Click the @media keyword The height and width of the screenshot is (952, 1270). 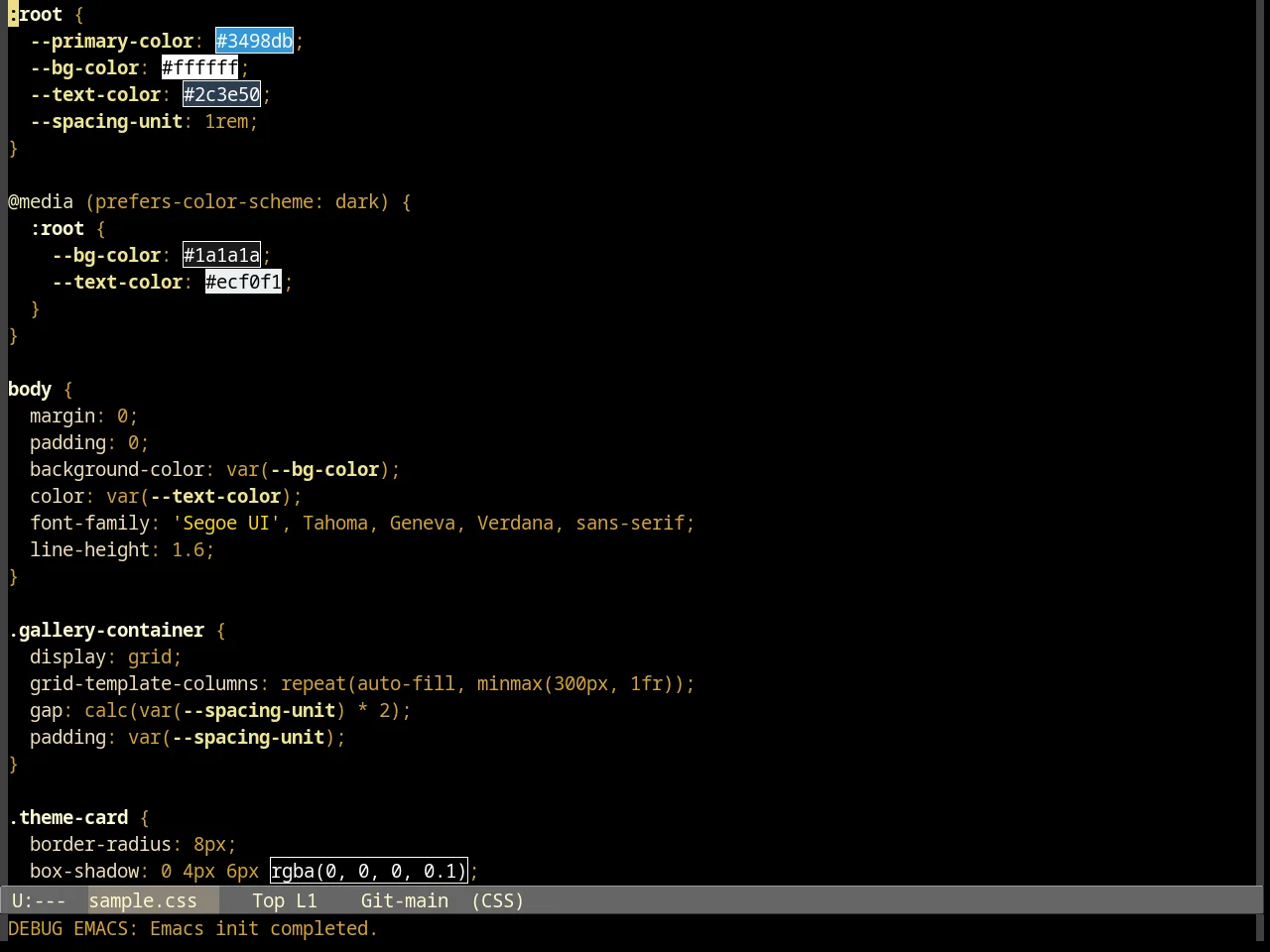click(41, 201)
